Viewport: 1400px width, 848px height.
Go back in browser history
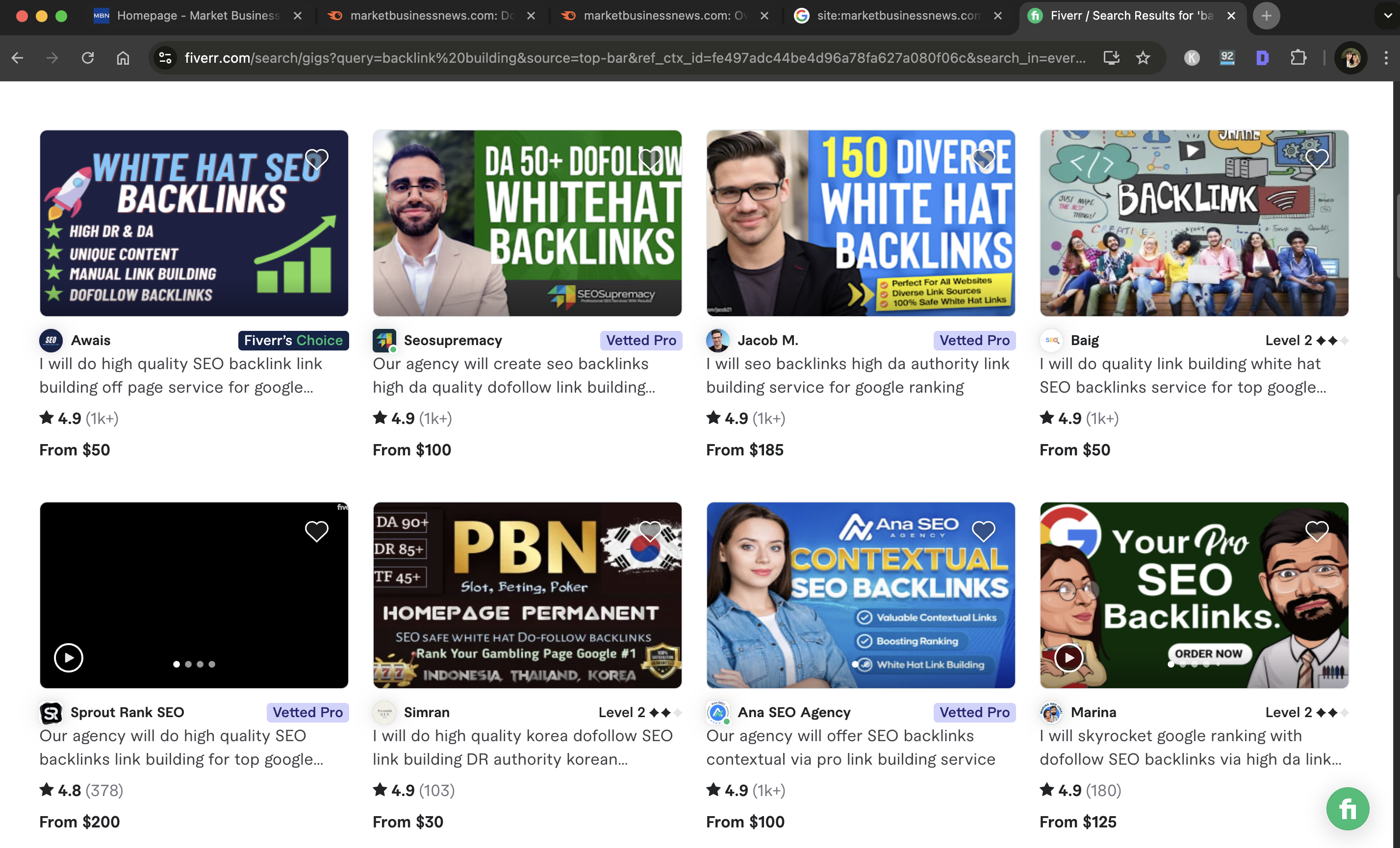pos(18,57)
